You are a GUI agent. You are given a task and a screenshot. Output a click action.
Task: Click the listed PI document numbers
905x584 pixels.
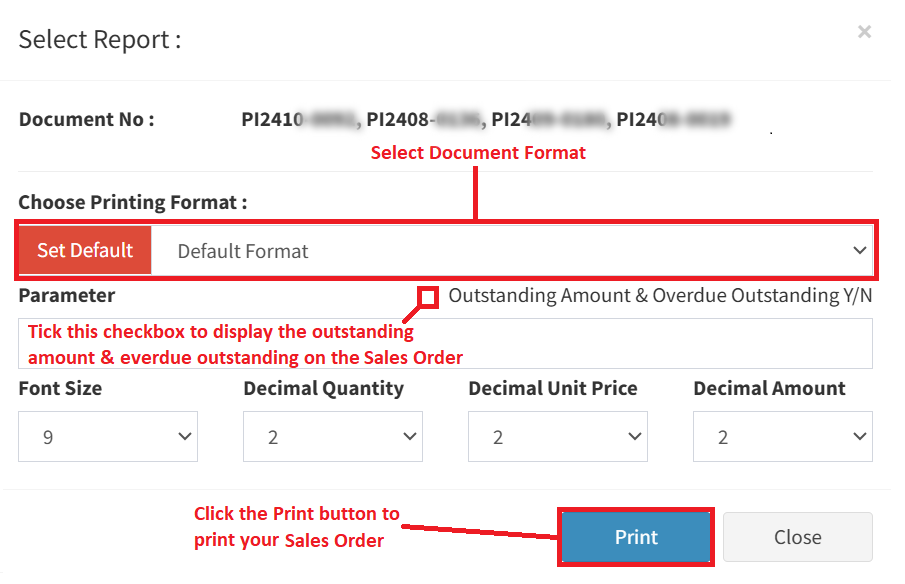[486, 120]
